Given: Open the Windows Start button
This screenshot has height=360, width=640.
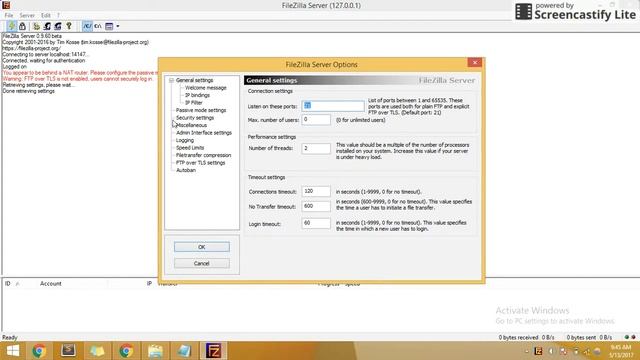Looking at the screenshot, I should (x=13, y=351).
